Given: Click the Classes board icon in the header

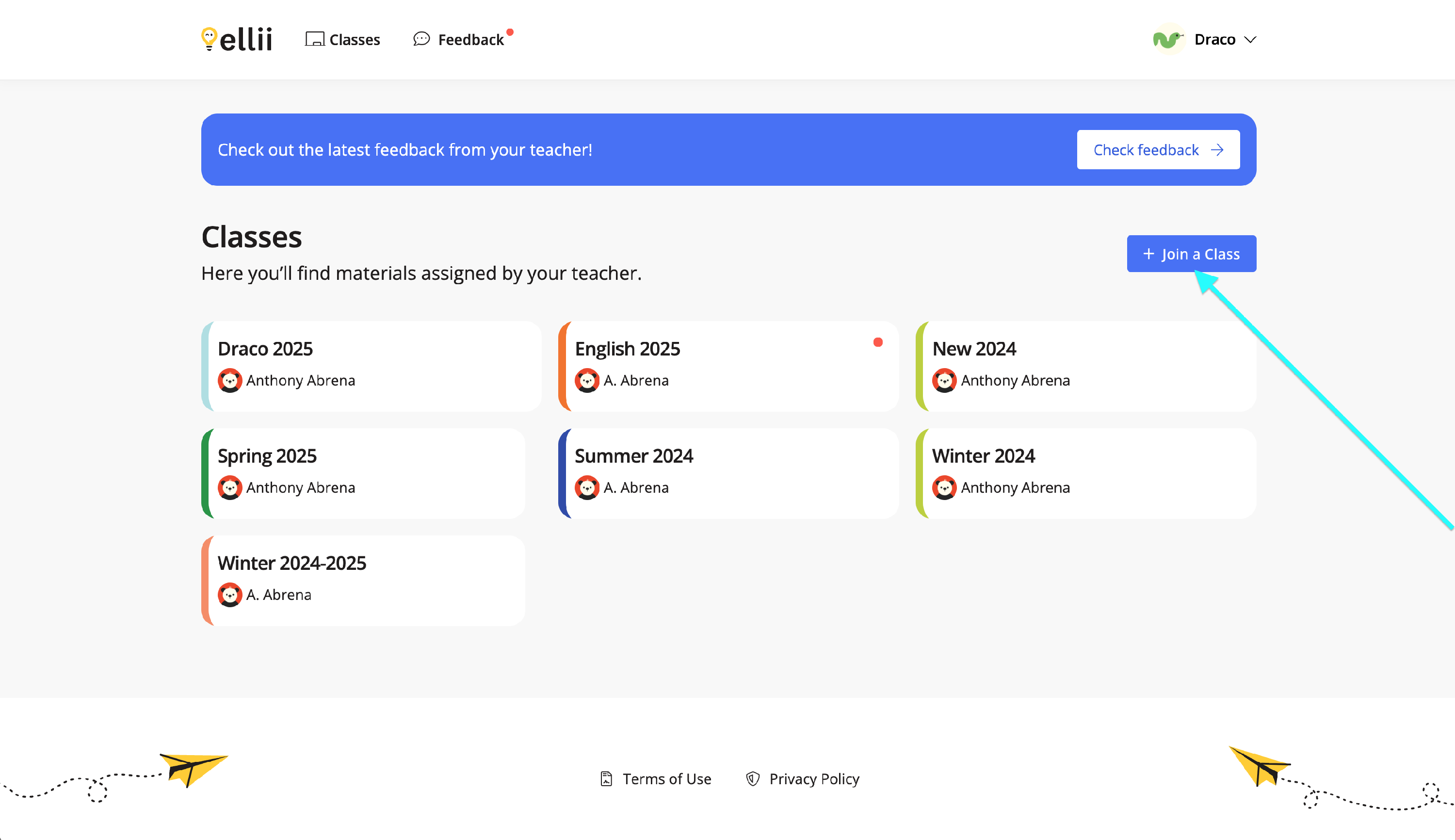Looking at the screenshot, I should pos(314,39).
